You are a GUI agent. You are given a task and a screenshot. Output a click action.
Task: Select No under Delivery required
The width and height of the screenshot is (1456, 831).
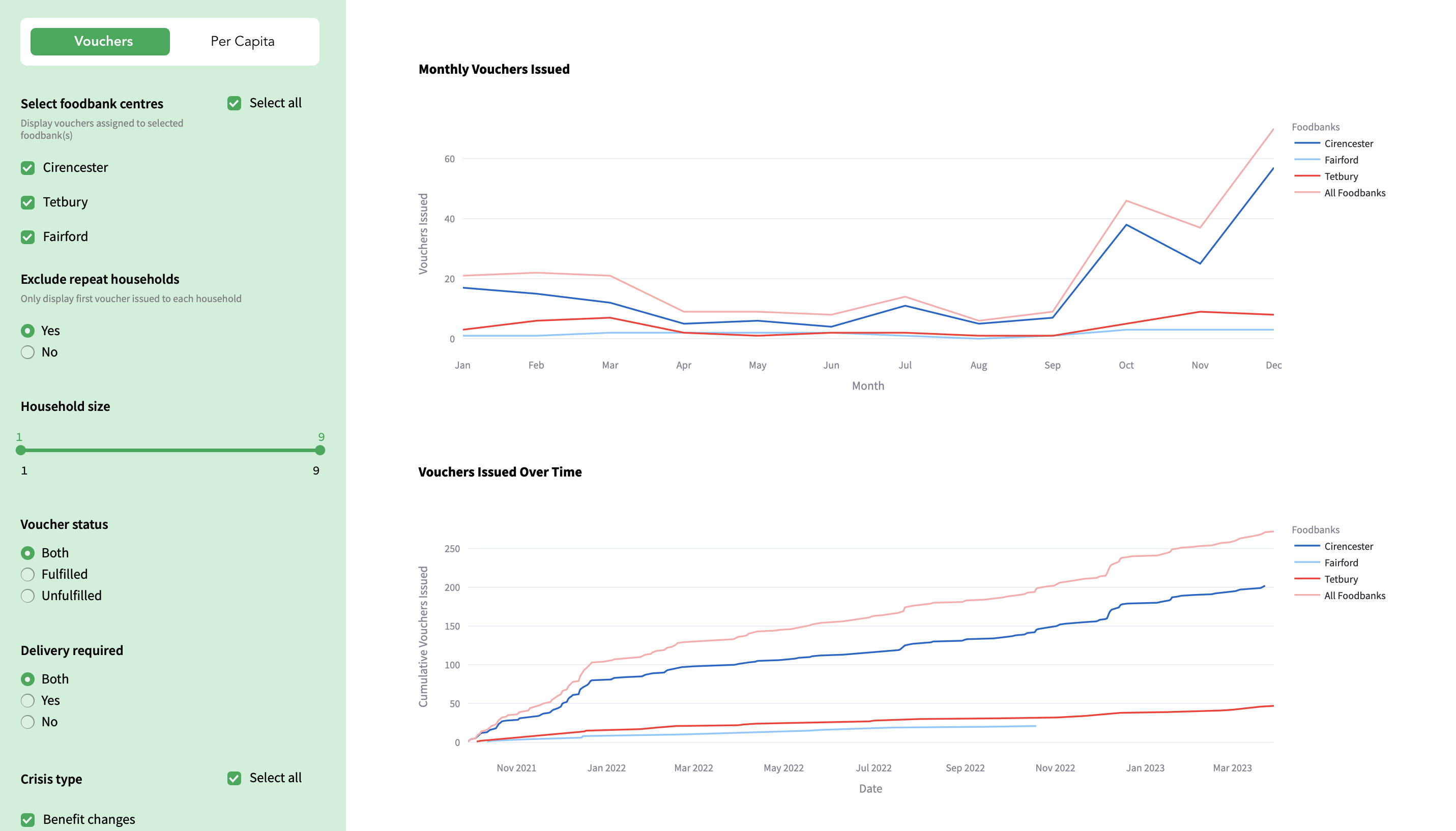click(27, 722)
